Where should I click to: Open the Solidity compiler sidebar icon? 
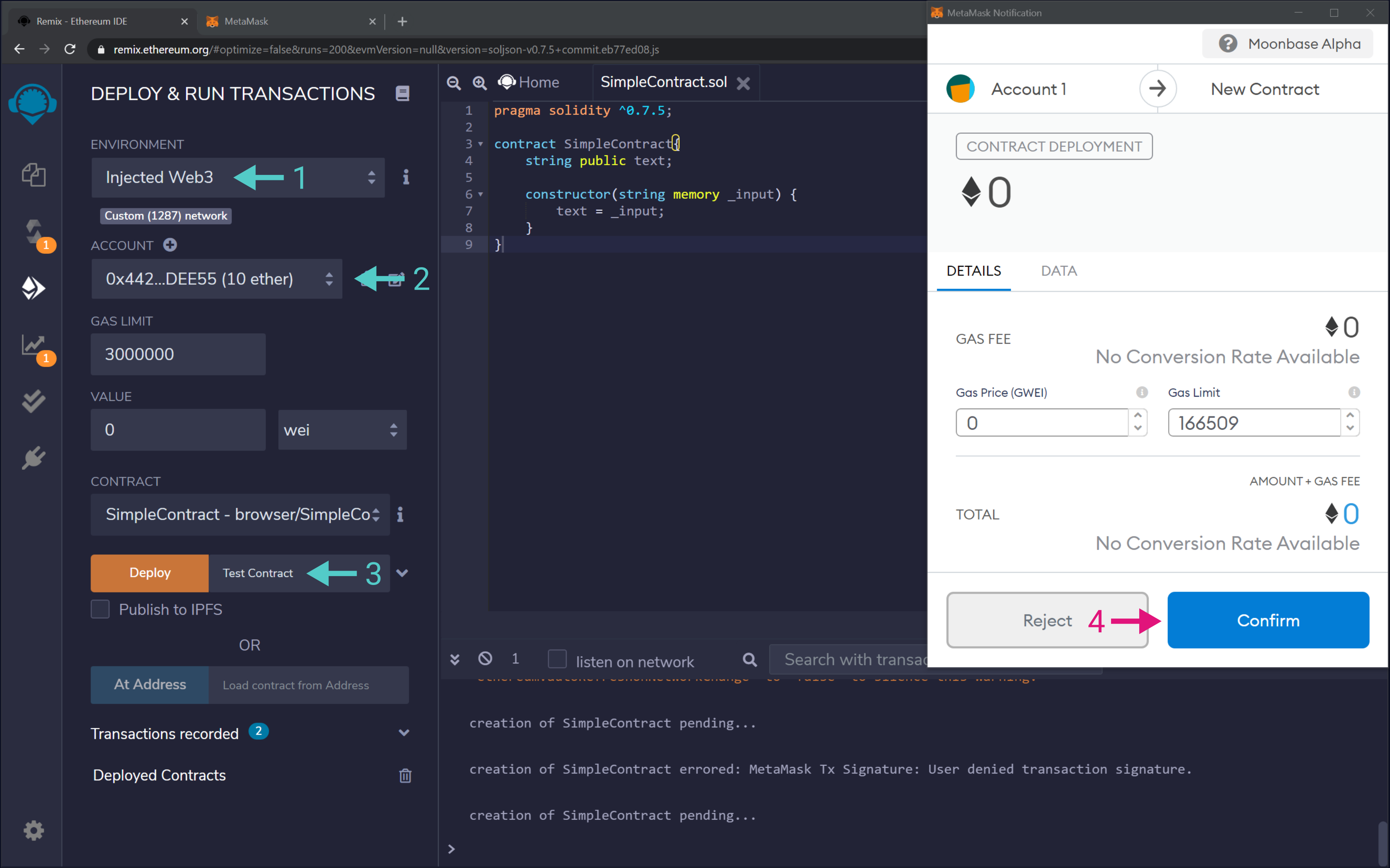[x=34, y=232]
